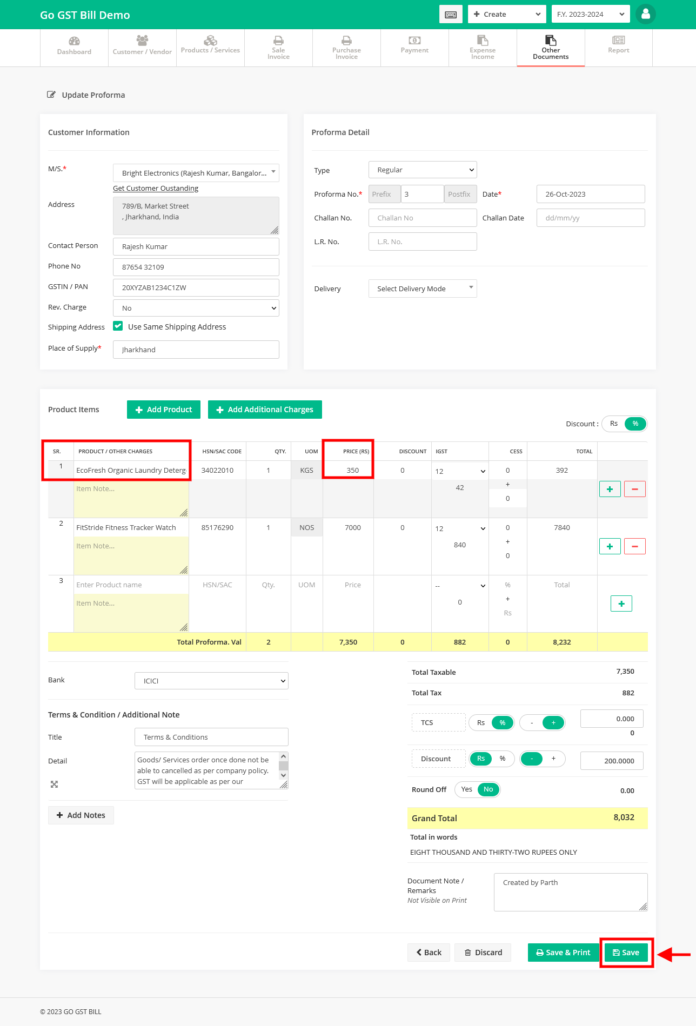The width and height of the screenshot is (696, 1026).
Task: Open Get Customer Oustanding link
Action: (x=155, y=188)
